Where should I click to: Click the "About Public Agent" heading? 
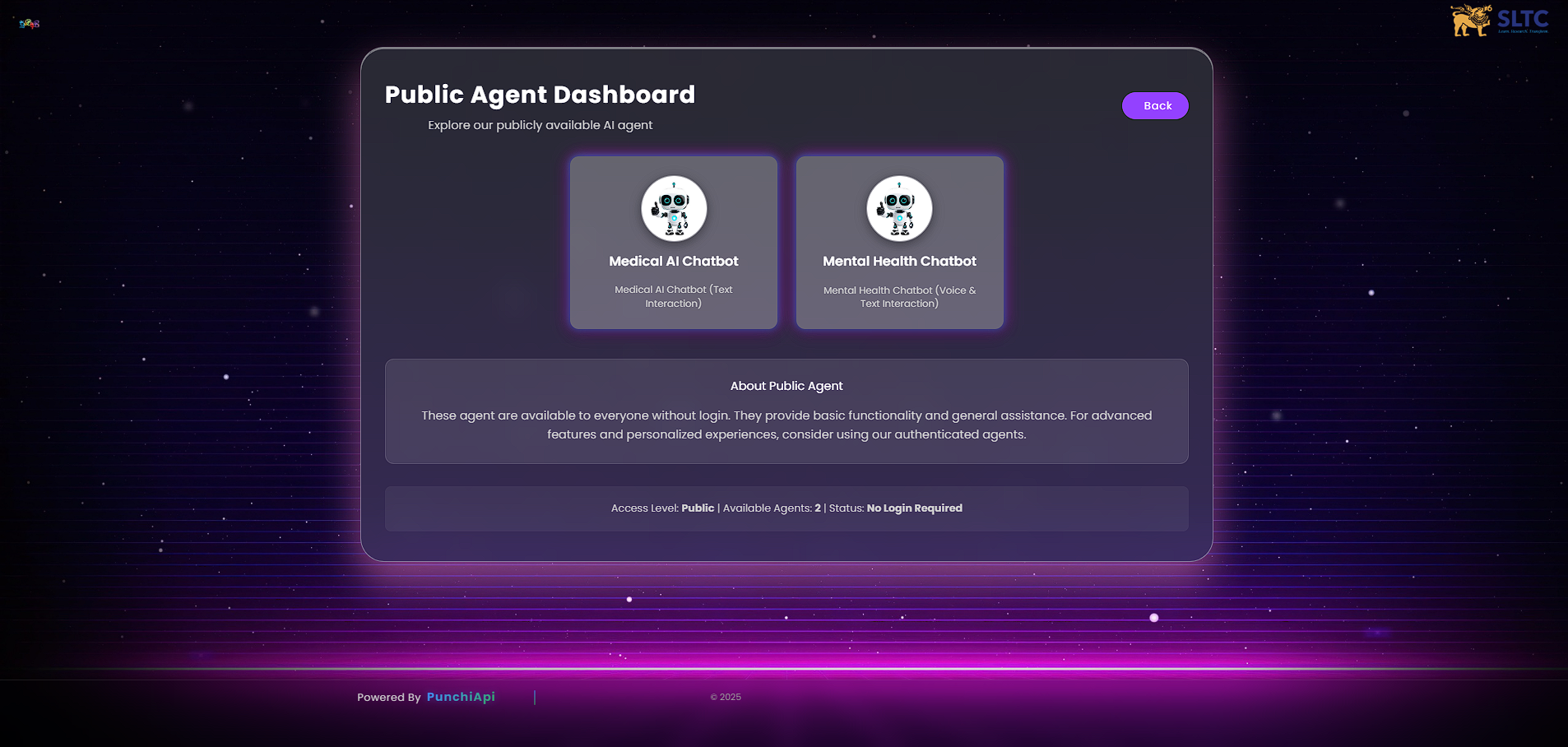(x=786, y=386)
